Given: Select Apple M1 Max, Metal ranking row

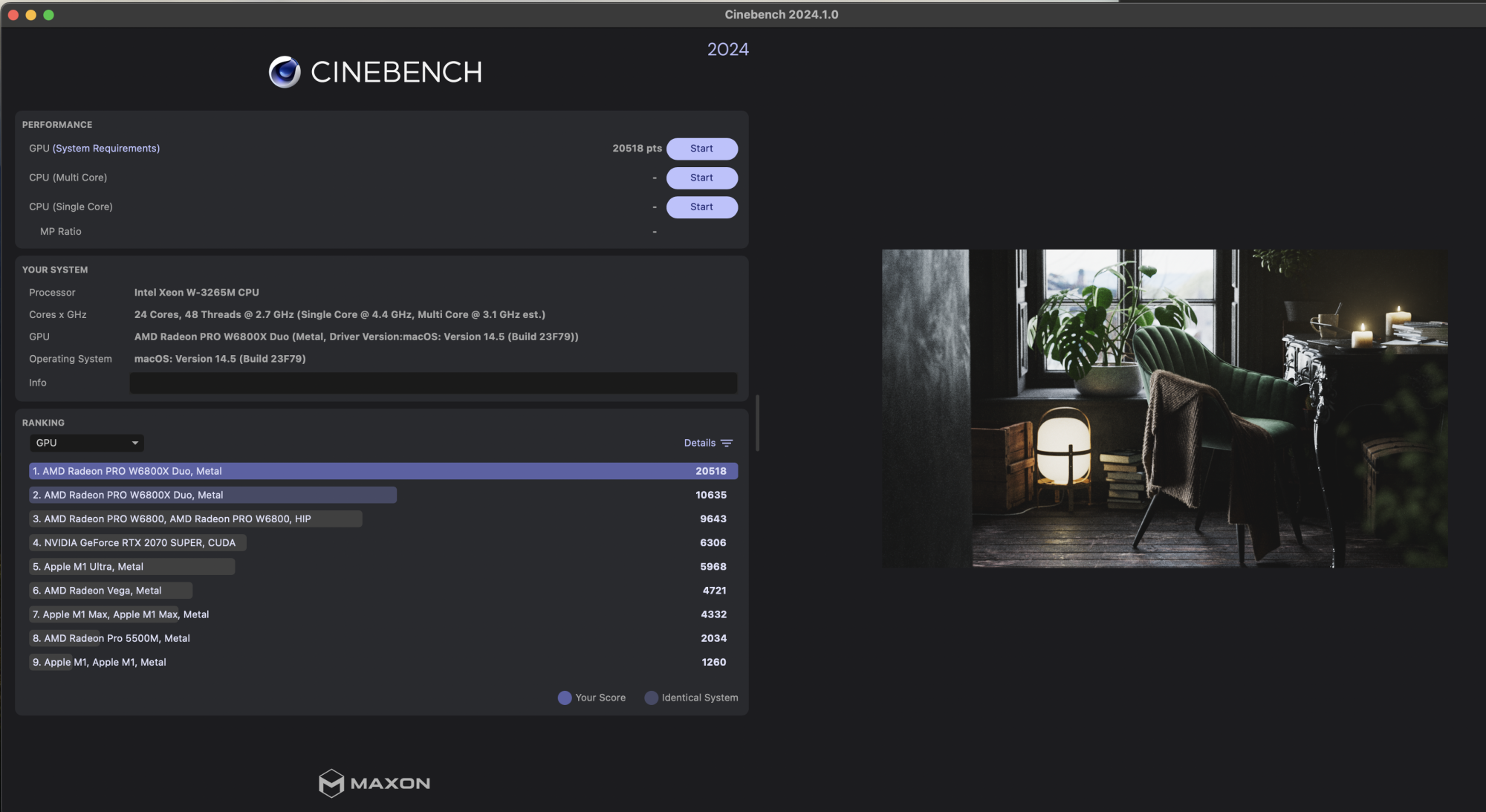Looking at the screenshot, I should click(x=383, y=614).
